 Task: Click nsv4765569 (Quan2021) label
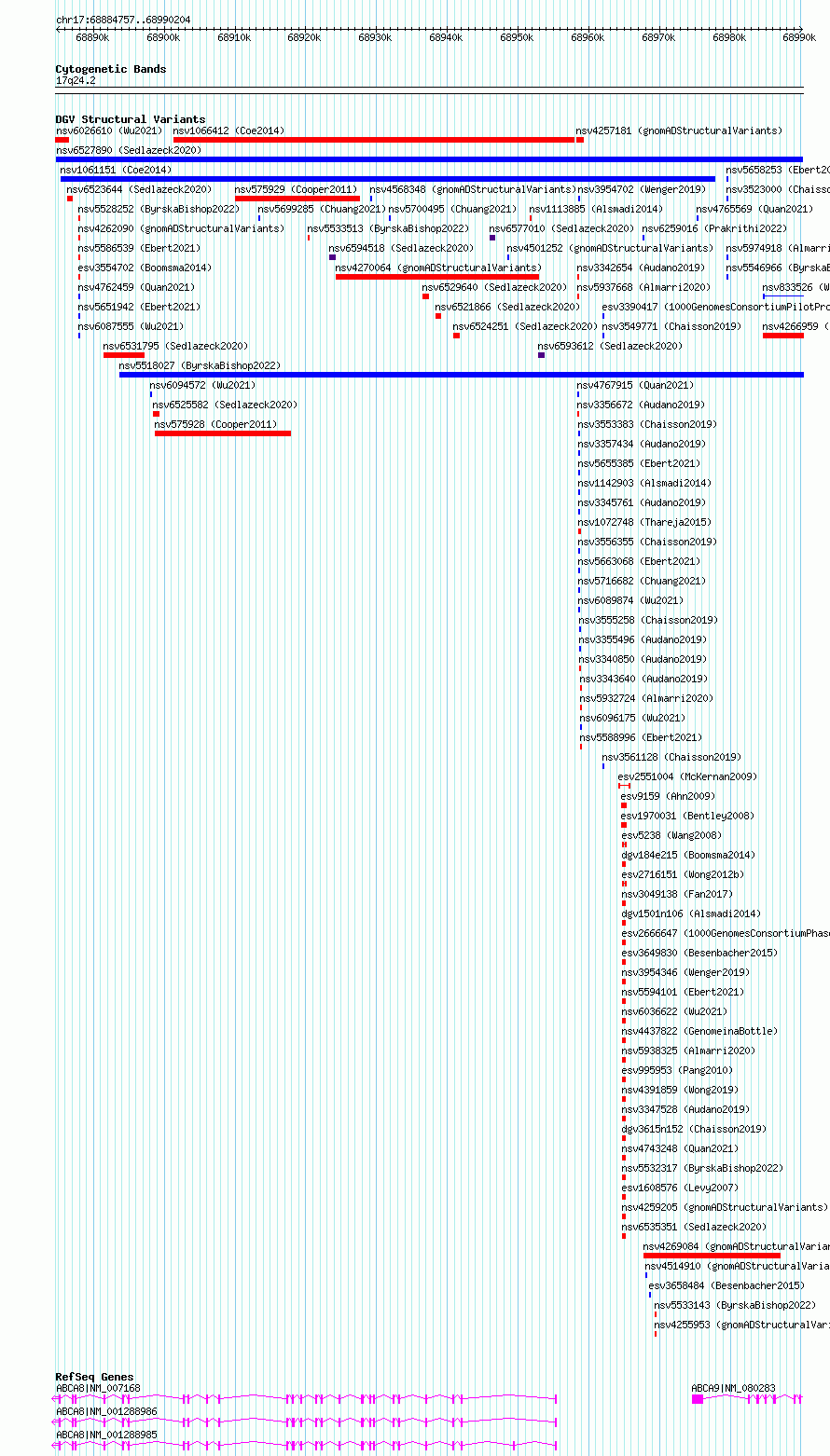754,209
